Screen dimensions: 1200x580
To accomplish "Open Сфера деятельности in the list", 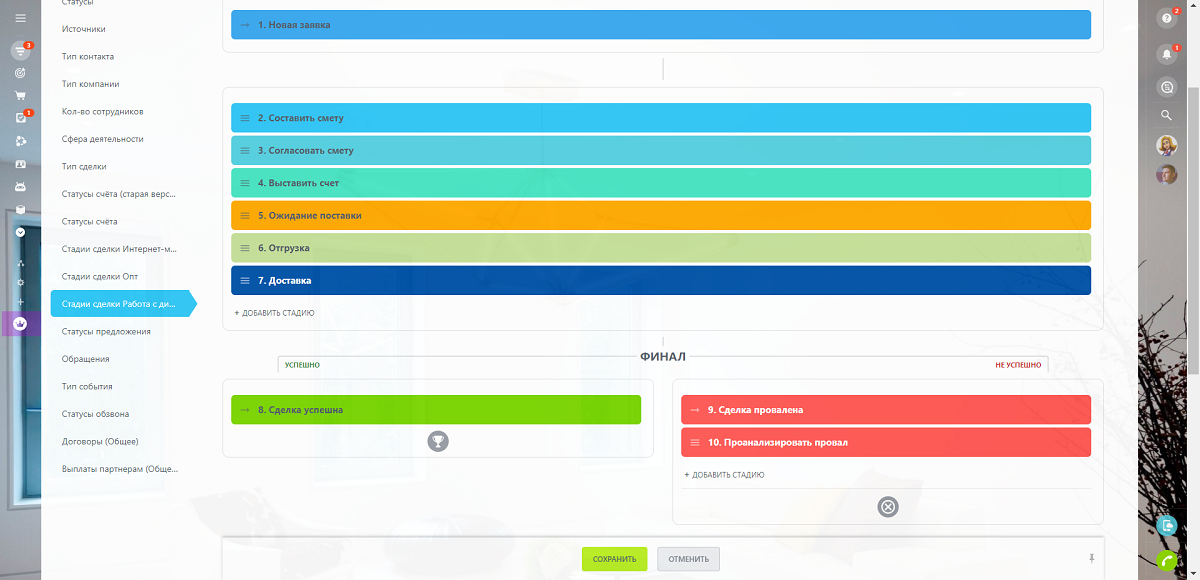I will pyautogui.click(x=102, y=139).
